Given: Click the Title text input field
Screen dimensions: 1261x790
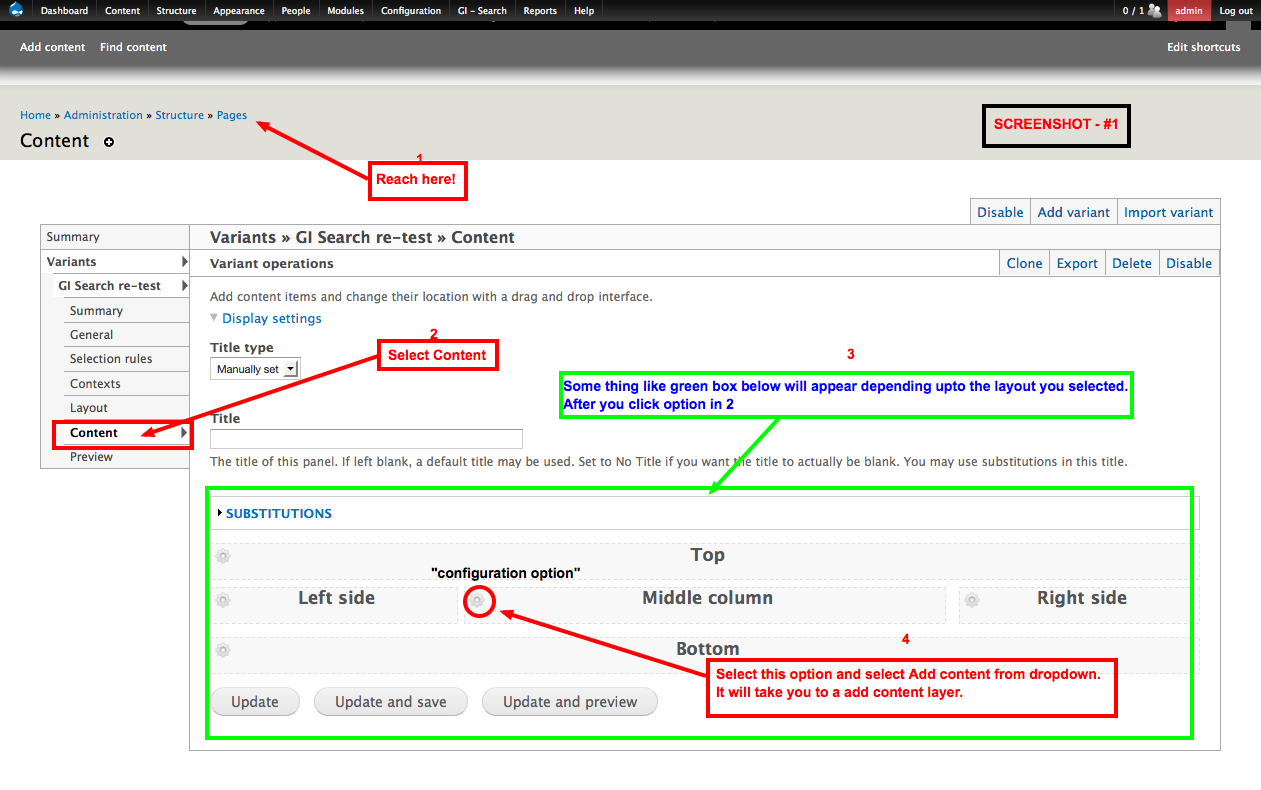Looking at the screenshot, I should (366, 439).
